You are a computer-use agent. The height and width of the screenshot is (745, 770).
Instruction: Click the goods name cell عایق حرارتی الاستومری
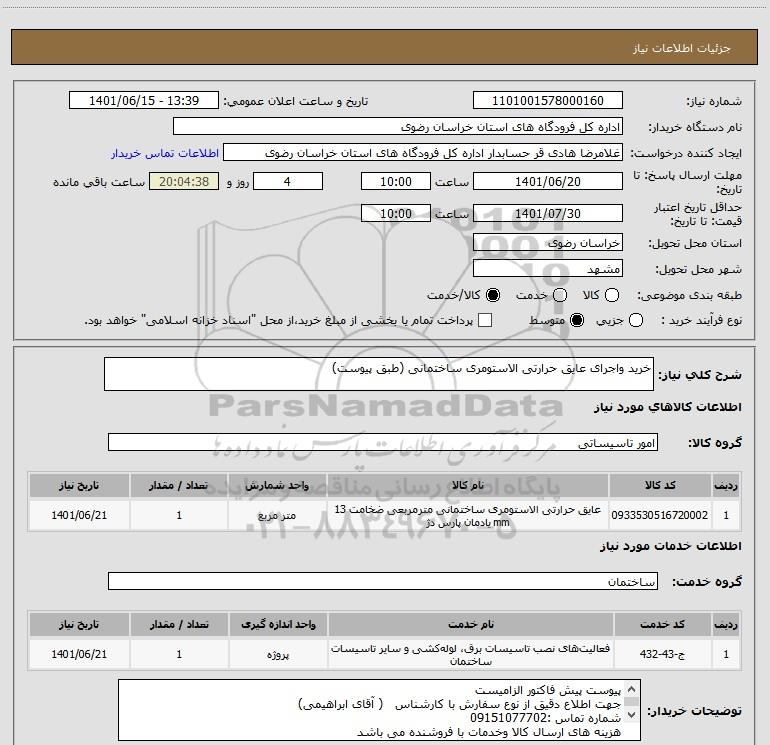pyautogui.click(x=468, y=515)
